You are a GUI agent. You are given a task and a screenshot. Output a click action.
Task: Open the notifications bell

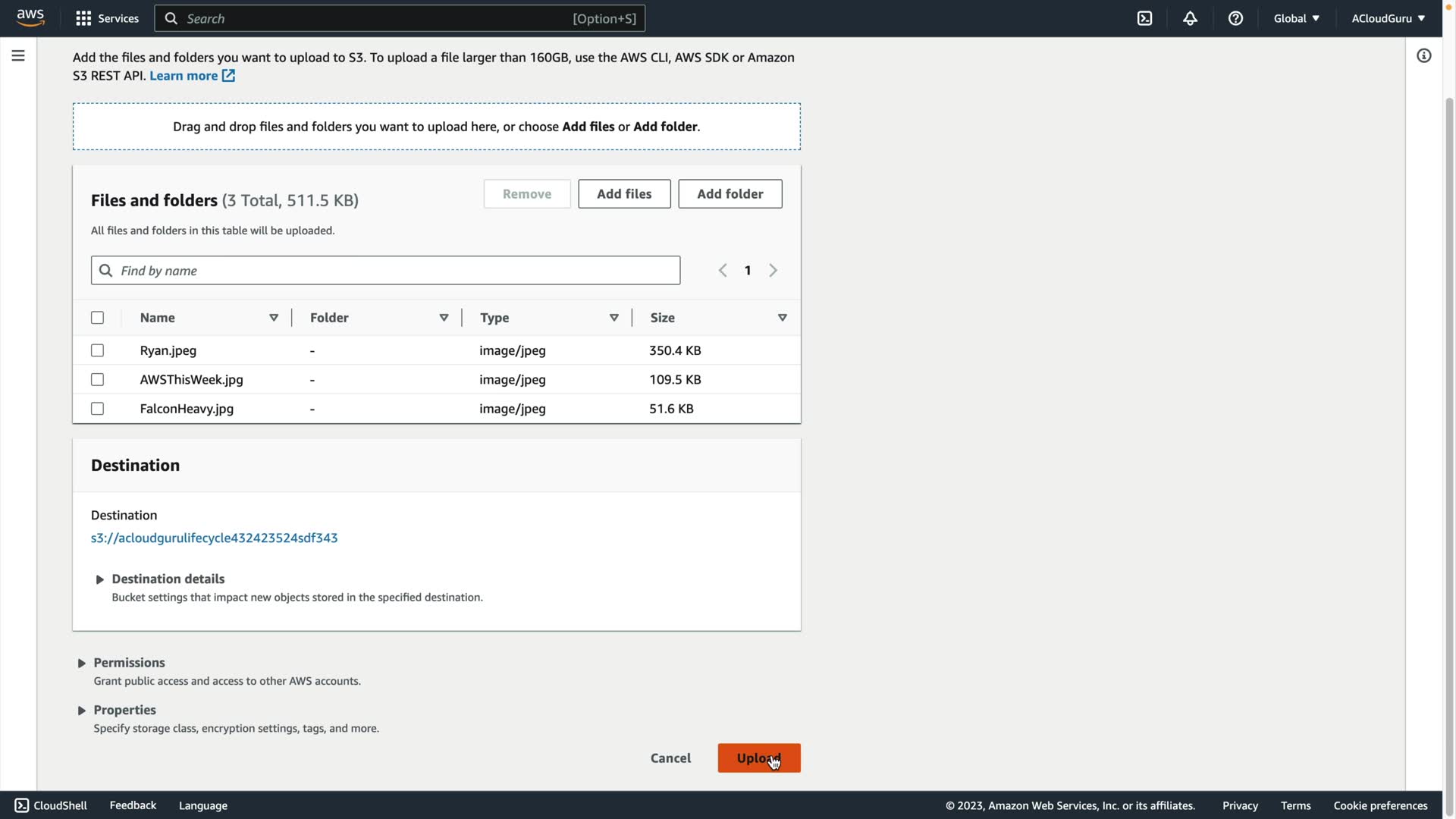tap(1190, 18)
